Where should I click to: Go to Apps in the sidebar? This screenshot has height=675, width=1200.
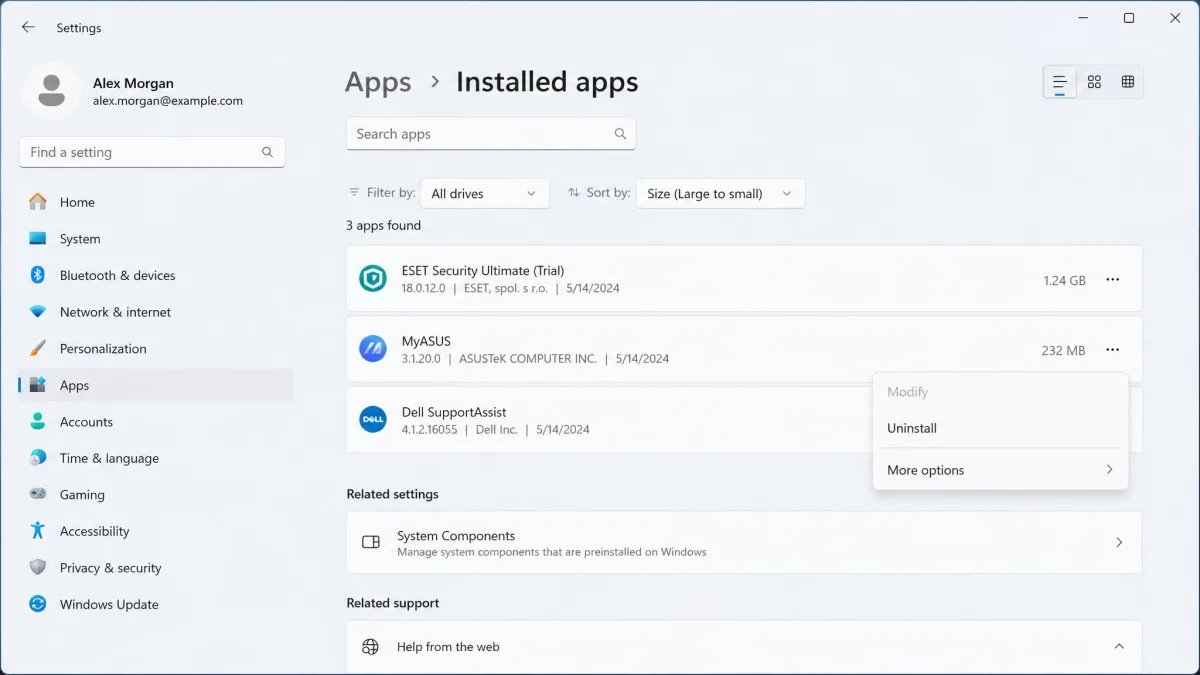pyautogui.click(x=156, y=385)
